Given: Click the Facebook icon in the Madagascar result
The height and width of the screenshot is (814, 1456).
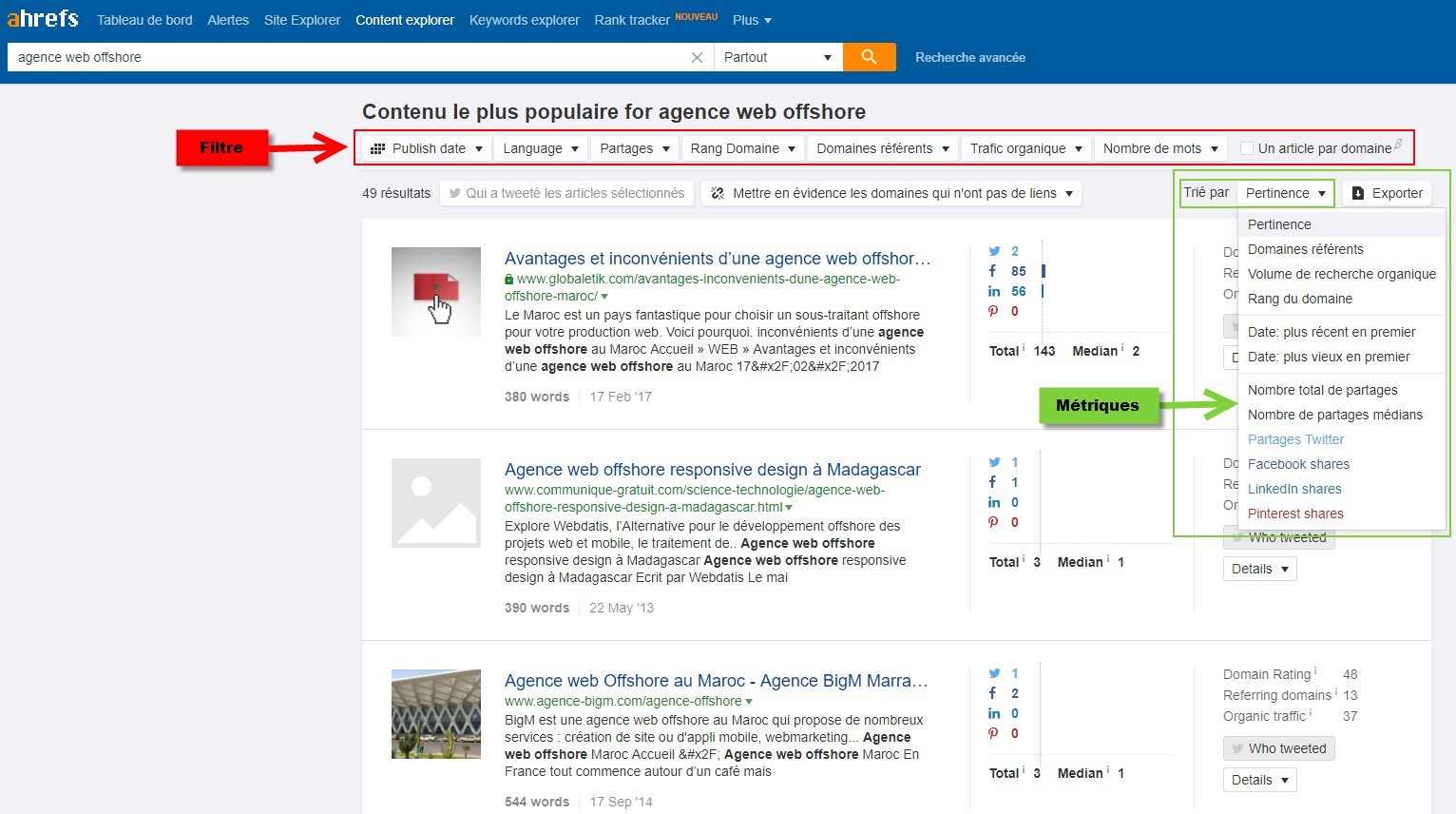Looking at the screenshot, I should 992,482.
